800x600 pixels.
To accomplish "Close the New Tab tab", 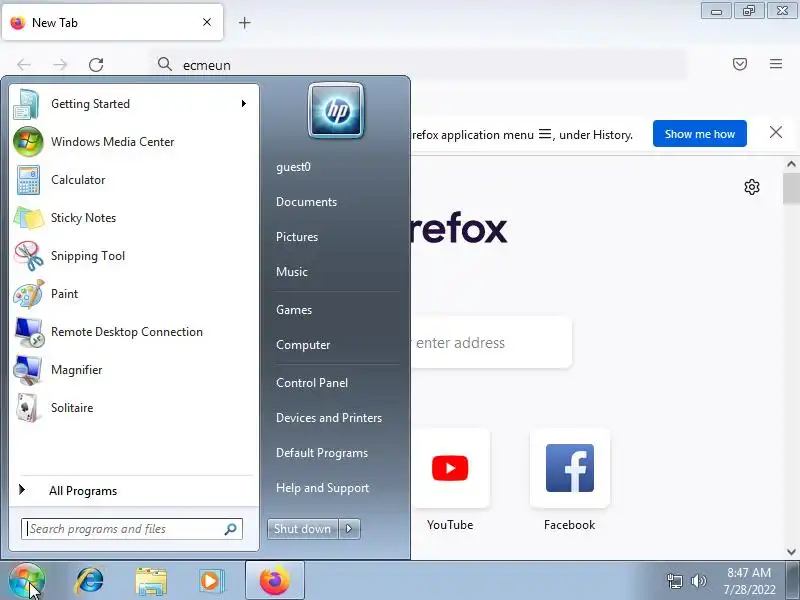I will coord(207,22).
